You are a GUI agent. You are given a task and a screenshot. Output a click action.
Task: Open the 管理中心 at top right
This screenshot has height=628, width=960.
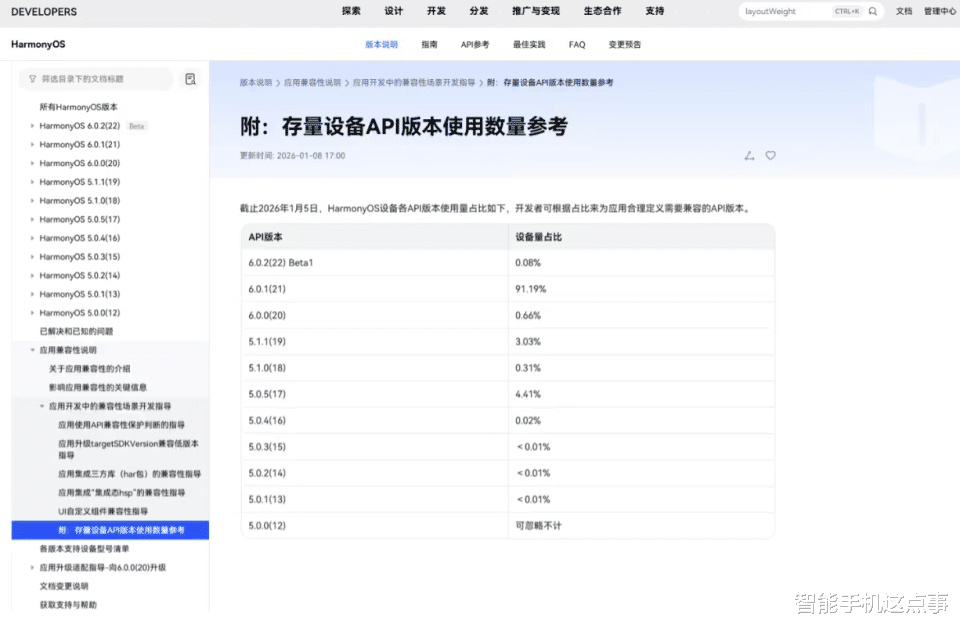pyautogui.click(x=938, y=11)
